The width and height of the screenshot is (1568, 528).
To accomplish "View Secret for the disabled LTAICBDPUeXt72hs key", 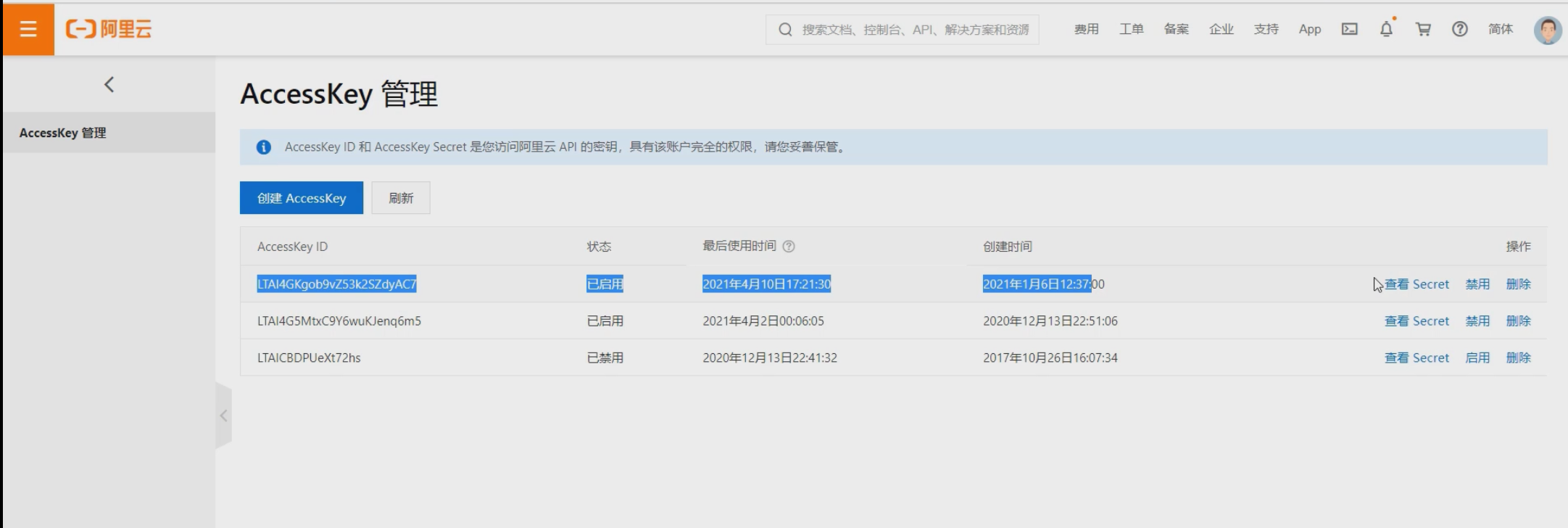I will 1416,358.
